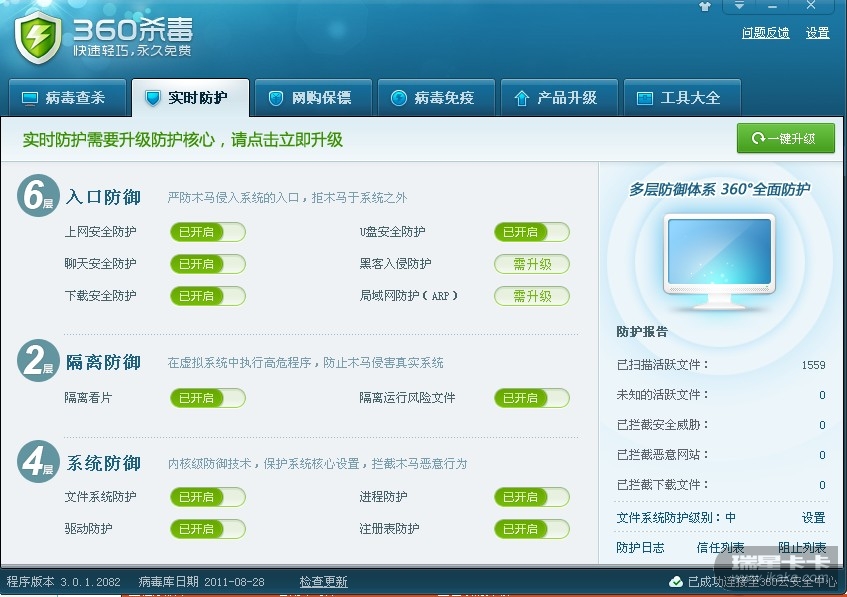Click 已拦截下载文件 label

click(x=662, y=485)
